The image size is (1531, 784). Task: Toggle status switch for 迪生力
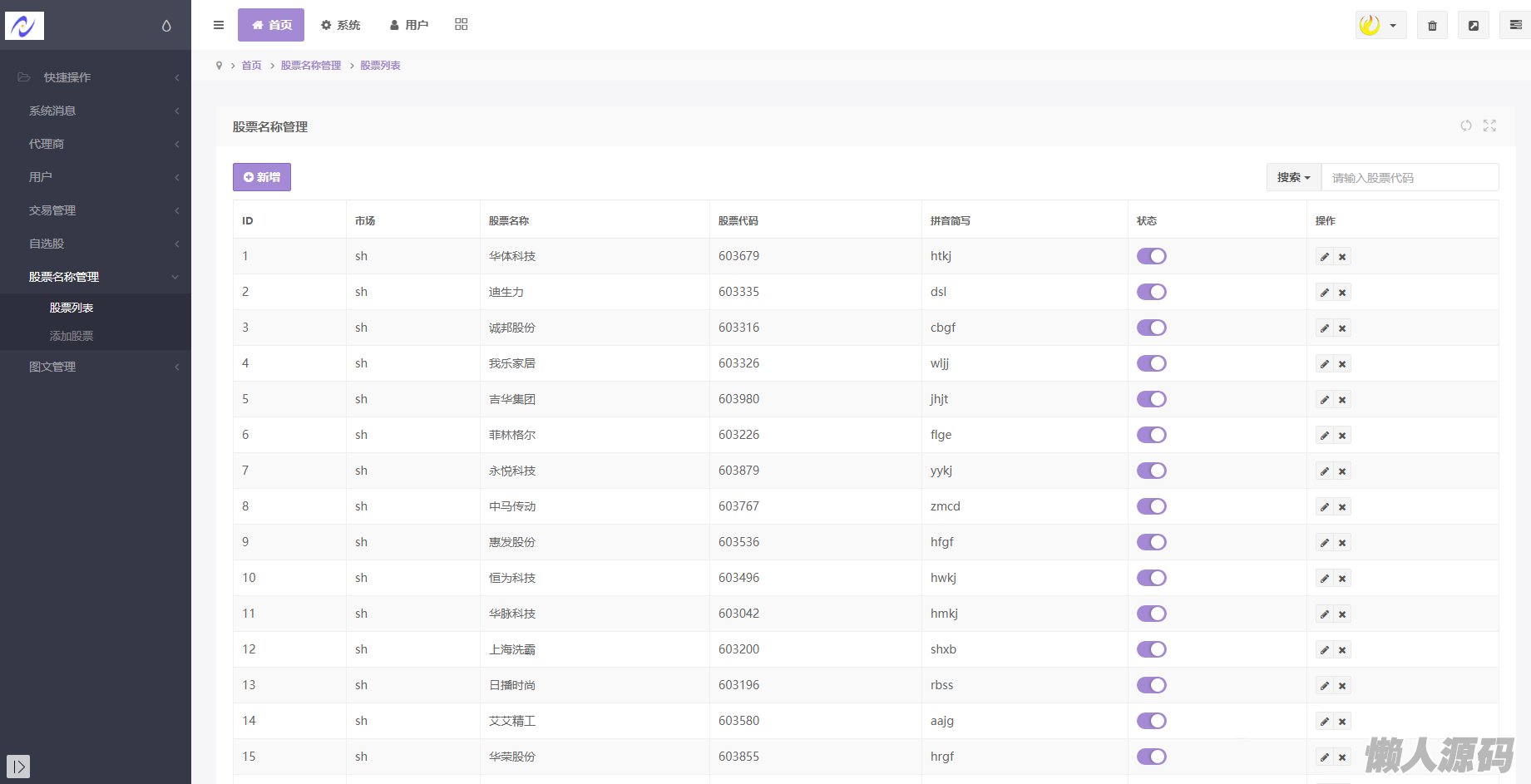(x=1152, y=292)
